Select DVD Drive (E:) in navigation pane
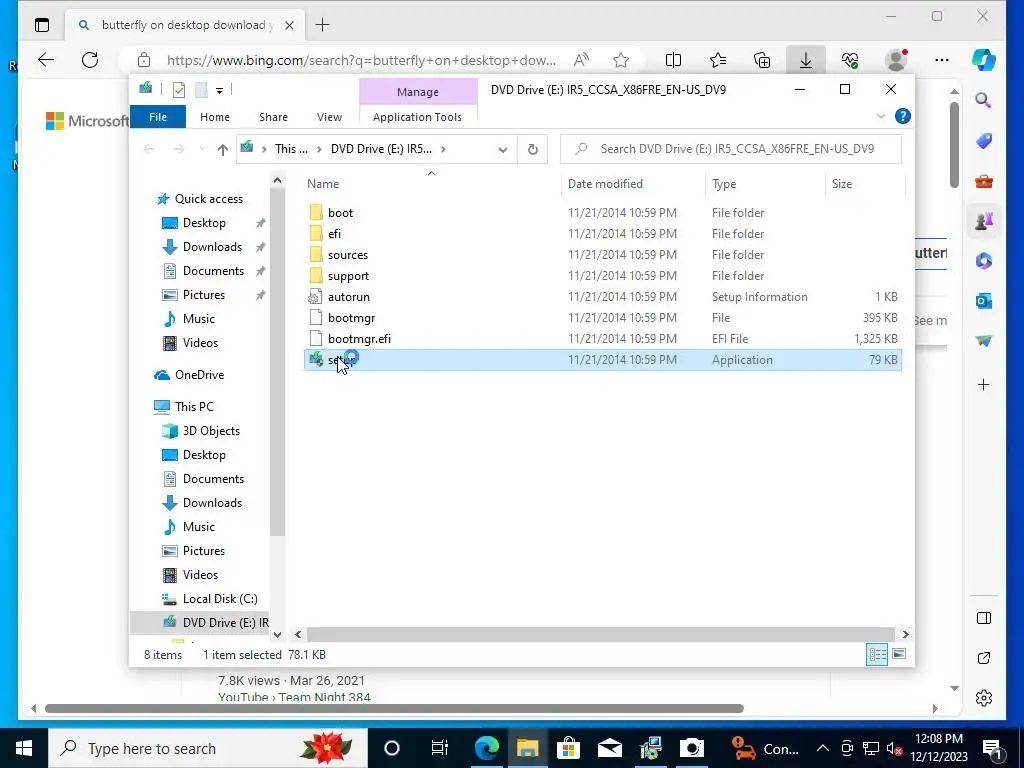 [x=225, y=622]
